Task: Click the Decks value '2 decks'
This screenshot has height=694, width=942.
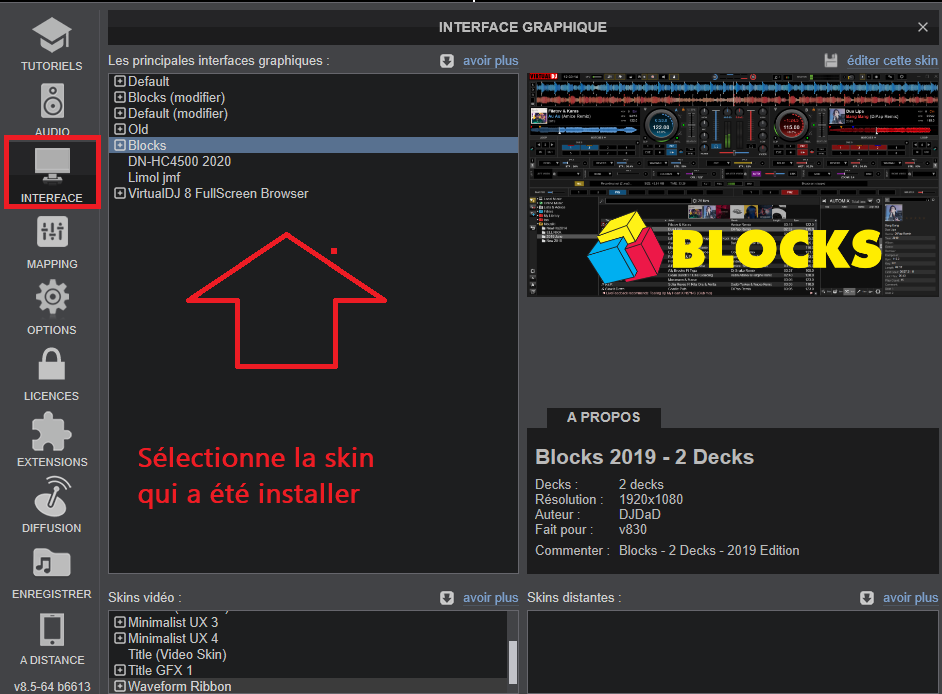Action: tap(641, 484)
